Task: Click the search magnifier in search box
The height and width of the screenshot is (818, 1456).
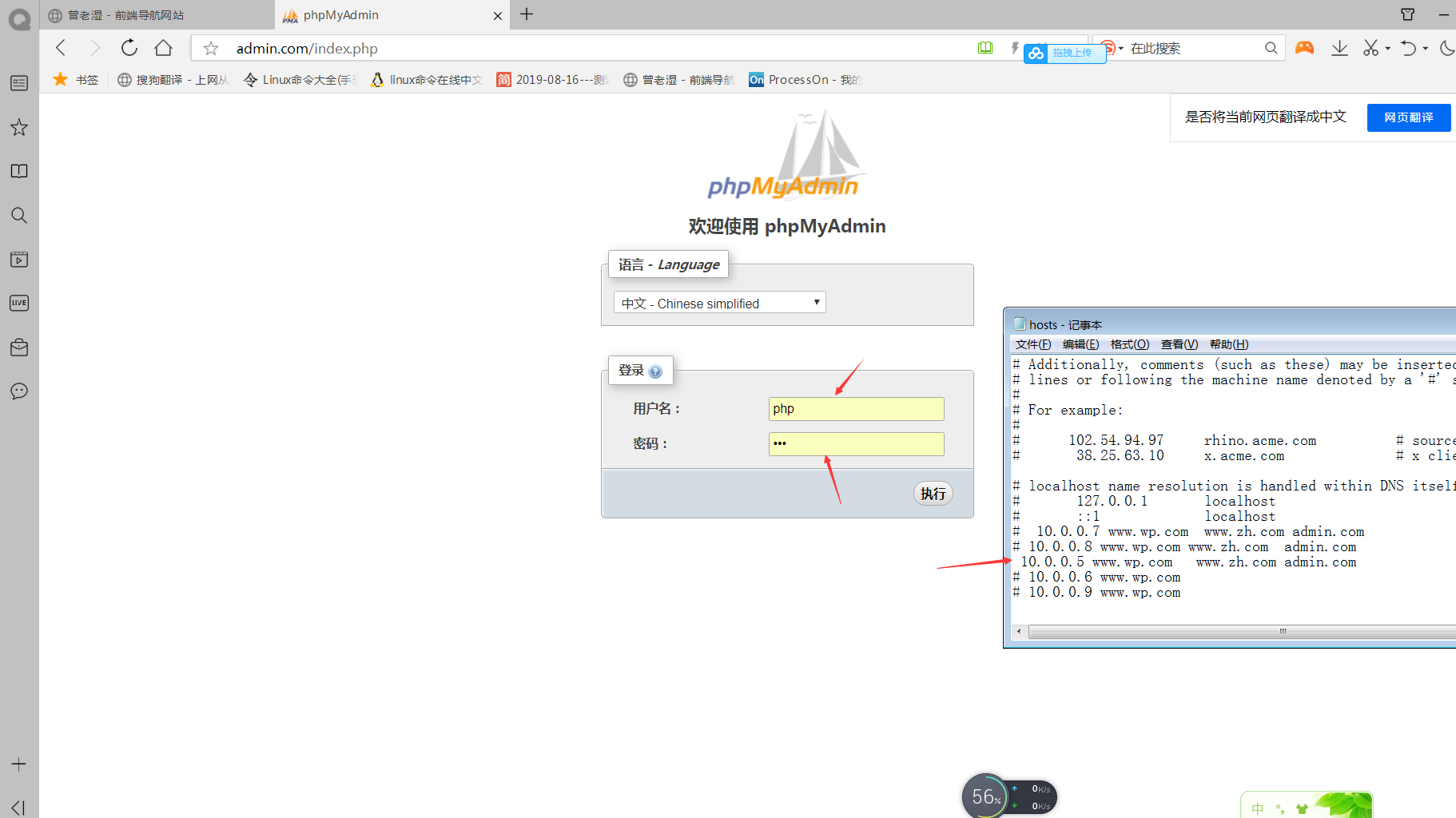Action: point(1271,48)
